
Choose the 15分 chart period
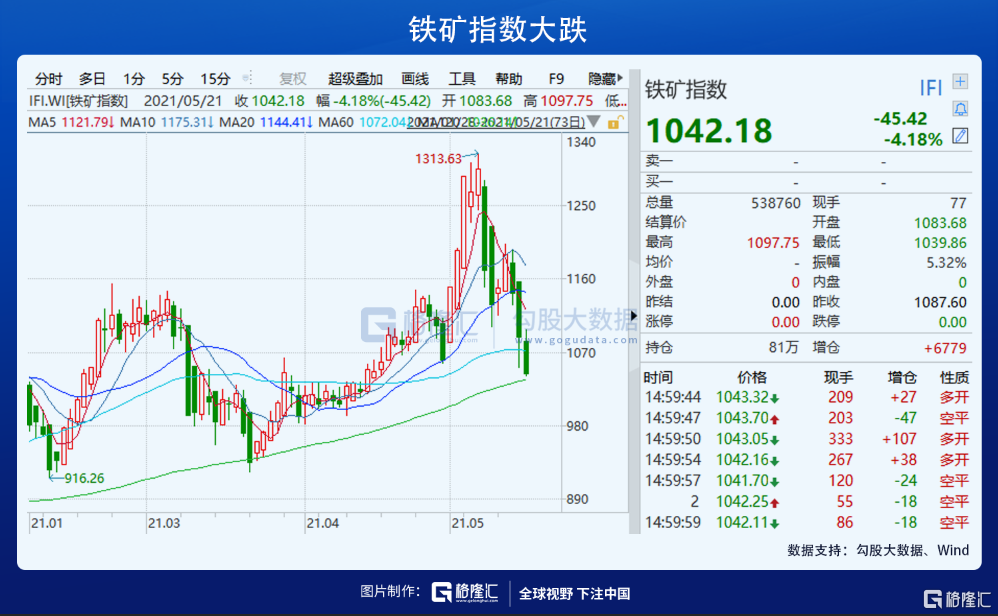click(215, 78)
